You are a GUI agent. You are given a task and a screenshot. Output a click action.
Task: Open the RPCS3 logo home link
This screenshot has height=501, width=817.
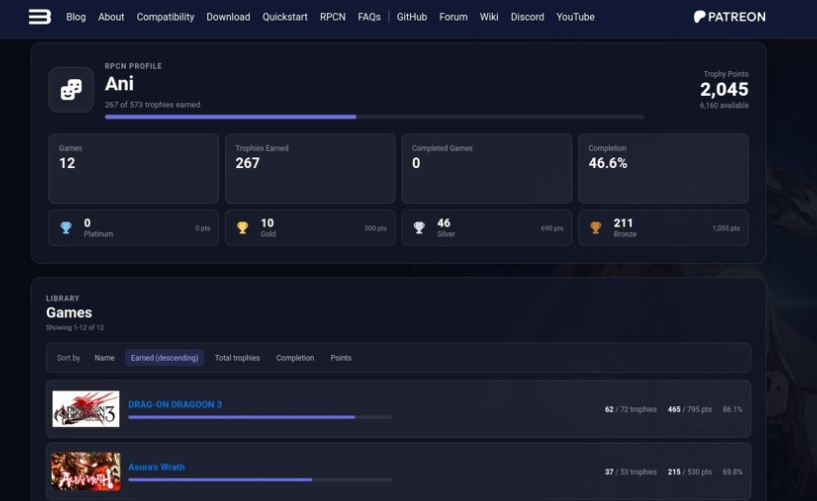click(40, 17)
